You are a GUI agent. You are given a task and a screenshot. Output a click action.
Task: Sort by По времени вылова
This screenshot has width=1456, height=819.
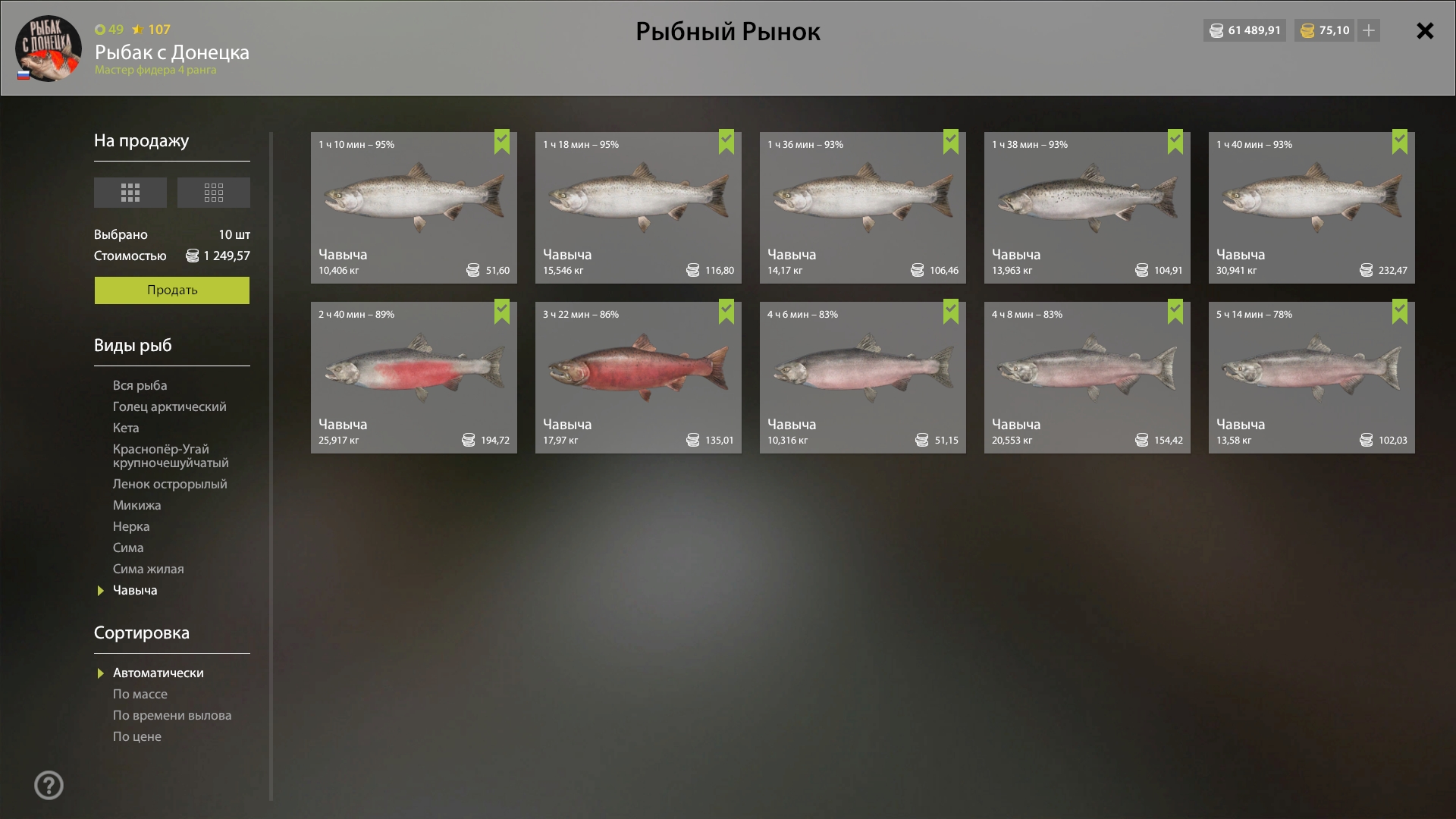[172, 715]
